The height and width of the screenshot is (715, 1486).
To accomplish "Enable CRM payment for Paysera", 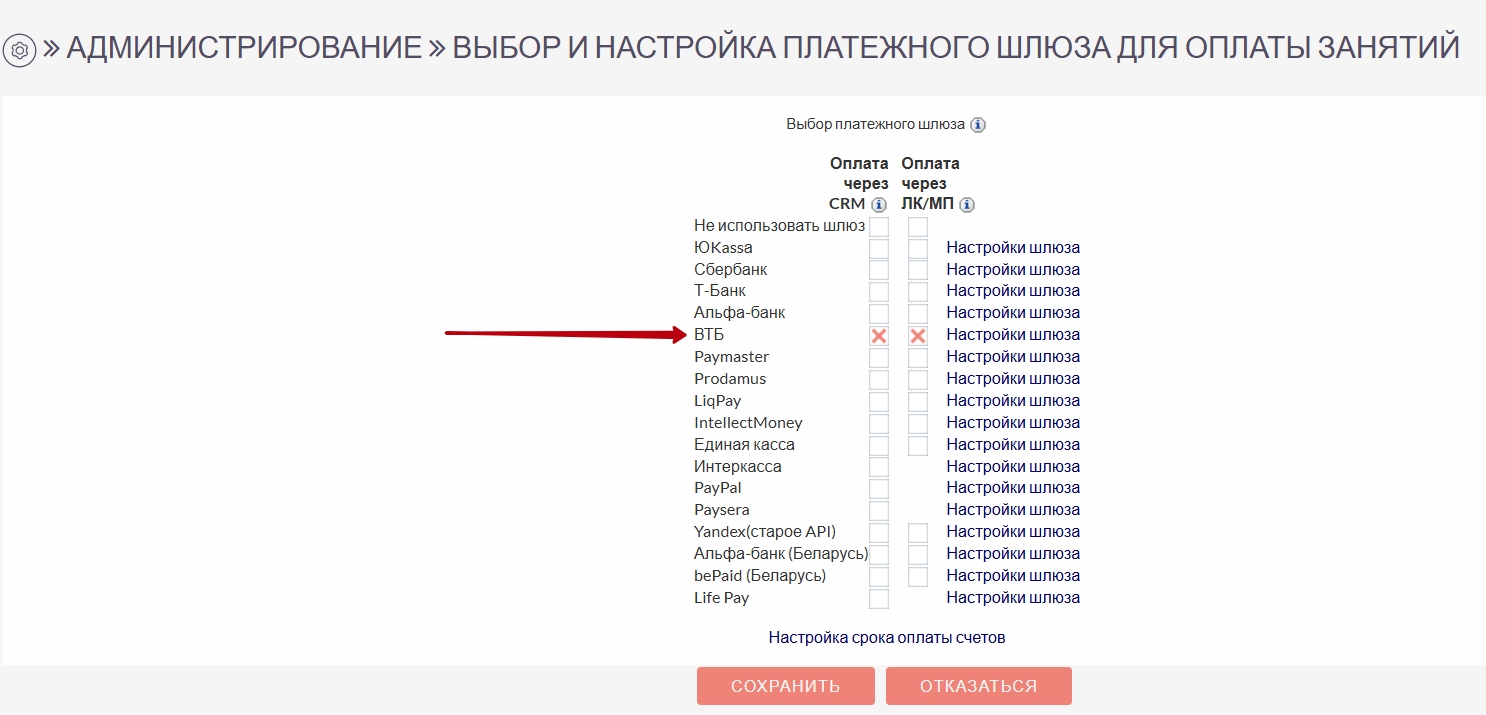I will [x=879, y=510].
